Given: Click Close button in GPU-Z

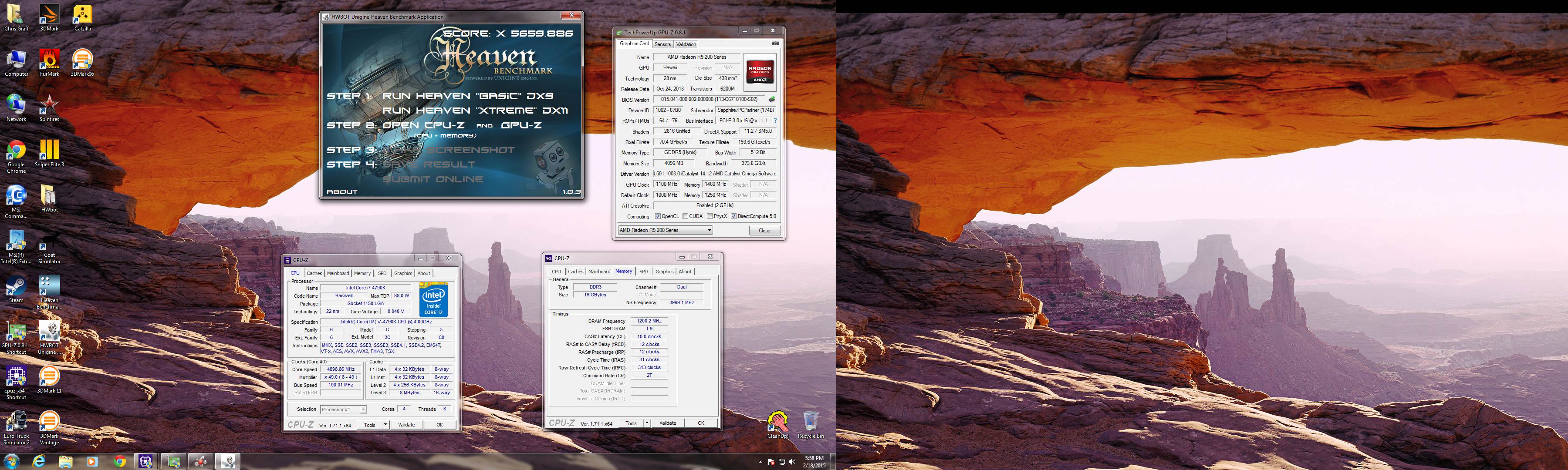Looking at the screenshot, I should 764,231.
